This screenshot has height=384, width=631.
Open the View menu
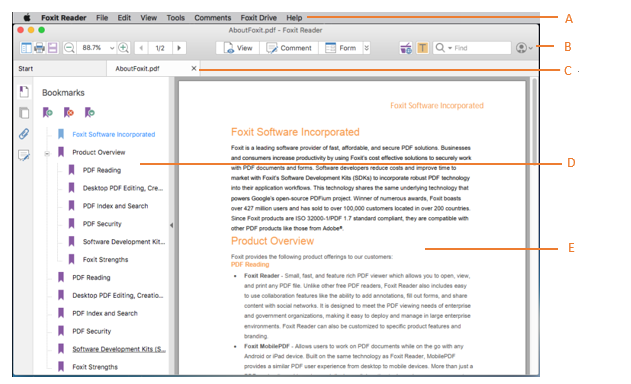pos(148,18)
